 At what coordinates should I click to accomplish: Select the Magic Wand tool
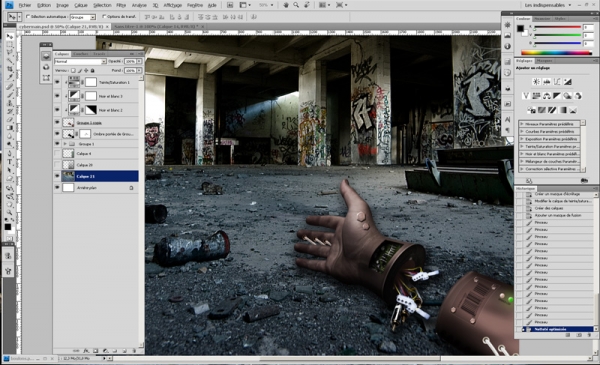click(x=10, y=61)
